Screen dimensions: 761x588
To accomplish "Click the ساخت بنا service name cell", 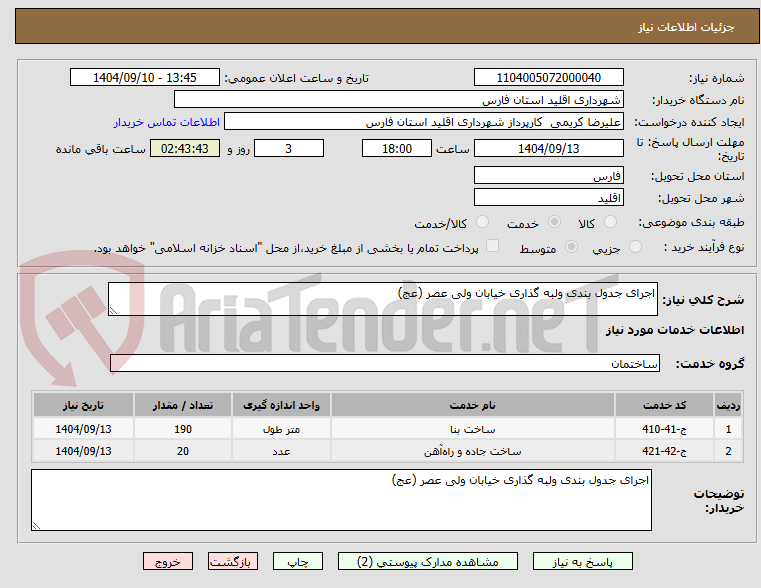I will click(473, 429).
